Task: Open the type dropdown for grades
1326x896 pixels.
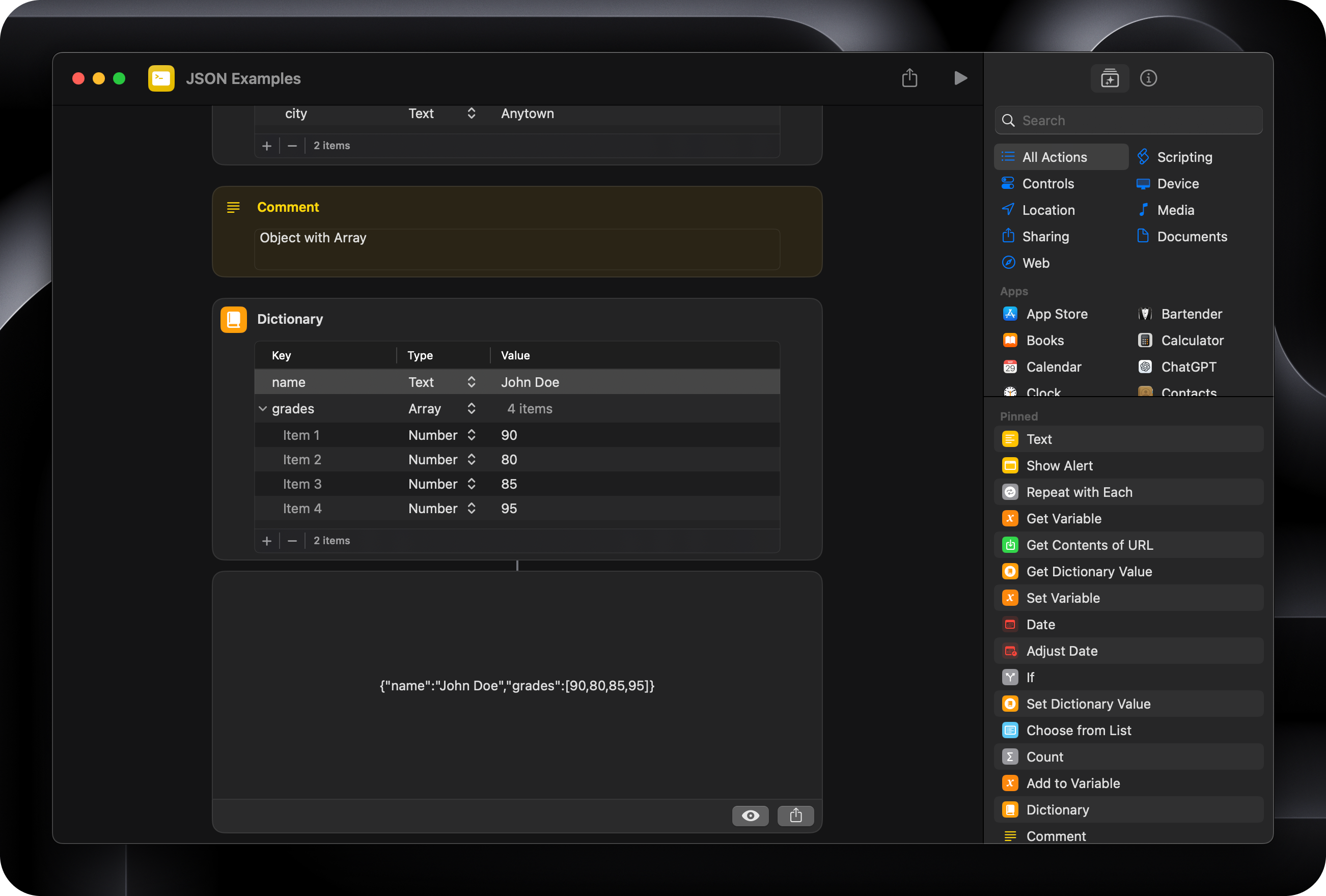Action: [x=472, y=409]
